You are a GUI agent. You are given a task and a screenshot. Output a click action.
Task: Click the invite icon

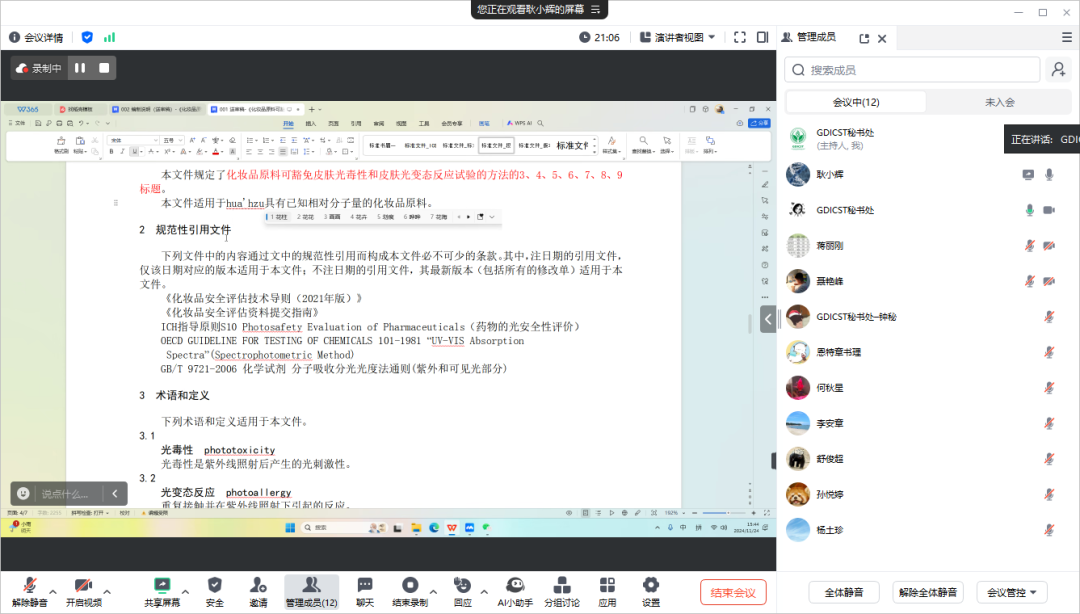click(258, 585)
